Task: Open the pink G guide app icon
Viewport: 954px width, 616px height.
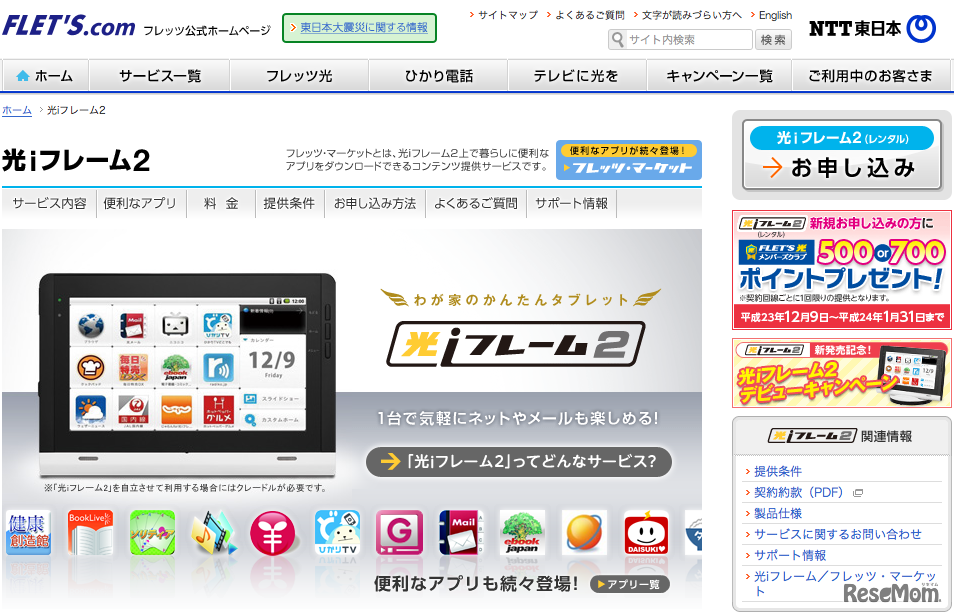Action: pyautogui.click(x=399, y=533)
